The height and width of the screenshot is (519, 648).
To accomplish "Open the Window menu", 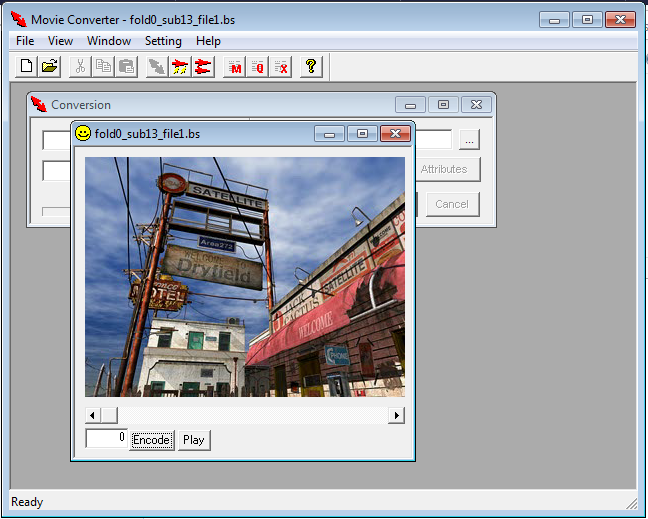I will 108,41.
